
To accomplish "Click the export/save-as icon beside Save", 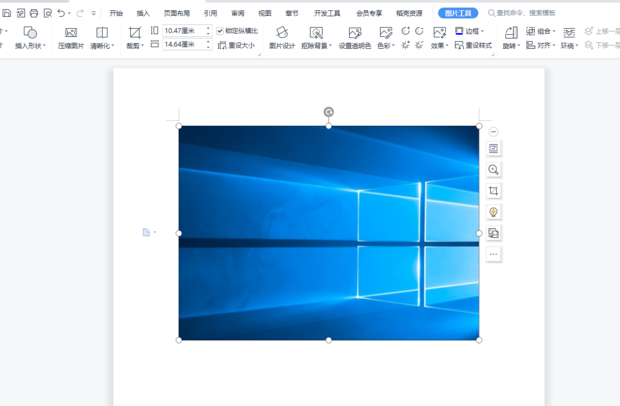I will (x=21, y=13).
